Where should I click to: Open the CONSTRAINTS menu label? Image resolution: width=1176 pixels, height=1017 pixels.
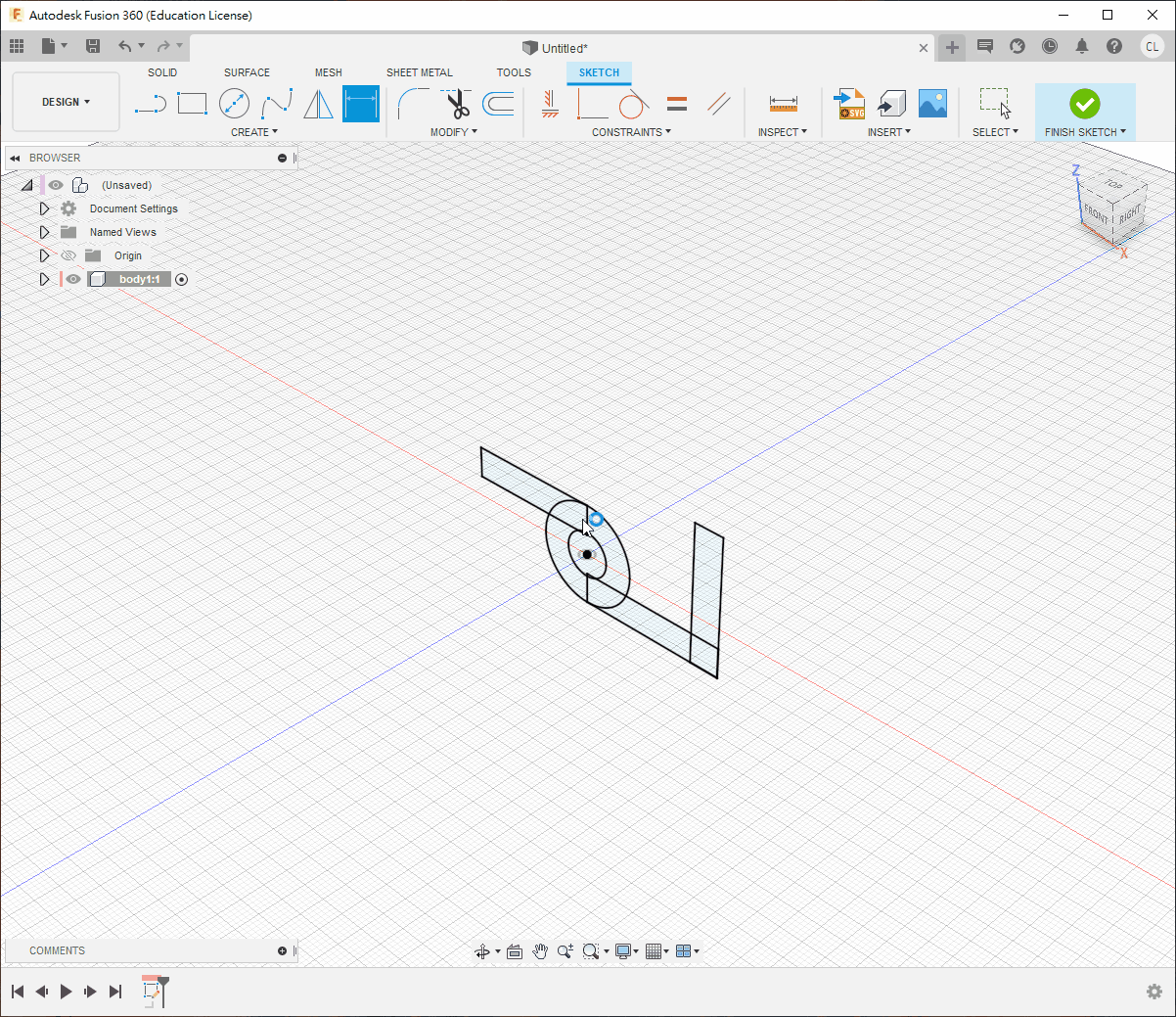pos(631,132)
